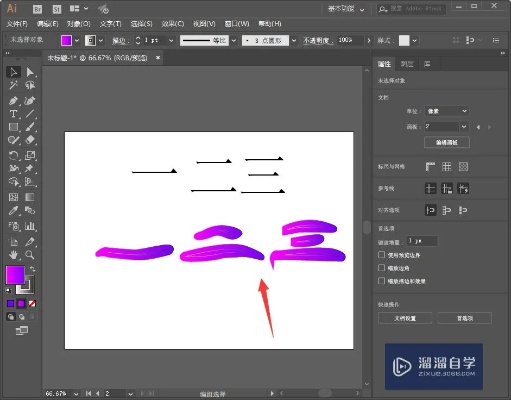Select the Shape Builder tool
This screenshot has height=400, width=511.
13,182
